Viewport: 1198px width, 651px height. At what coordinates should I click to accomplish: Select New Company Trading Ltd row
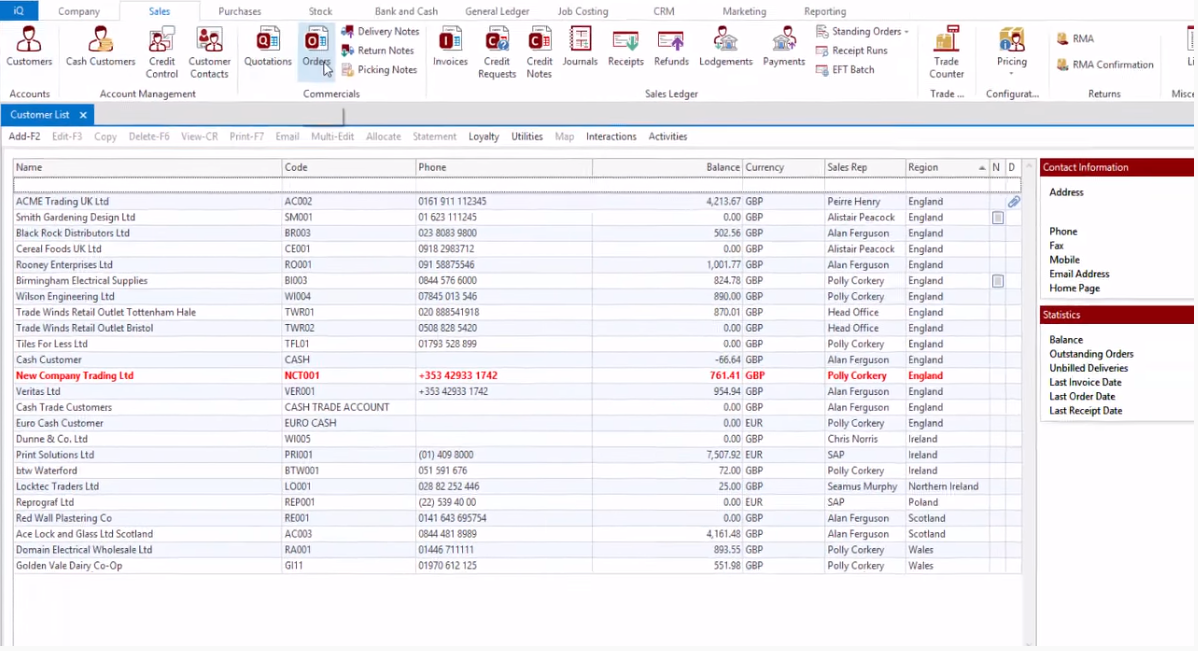pos(516,376)
